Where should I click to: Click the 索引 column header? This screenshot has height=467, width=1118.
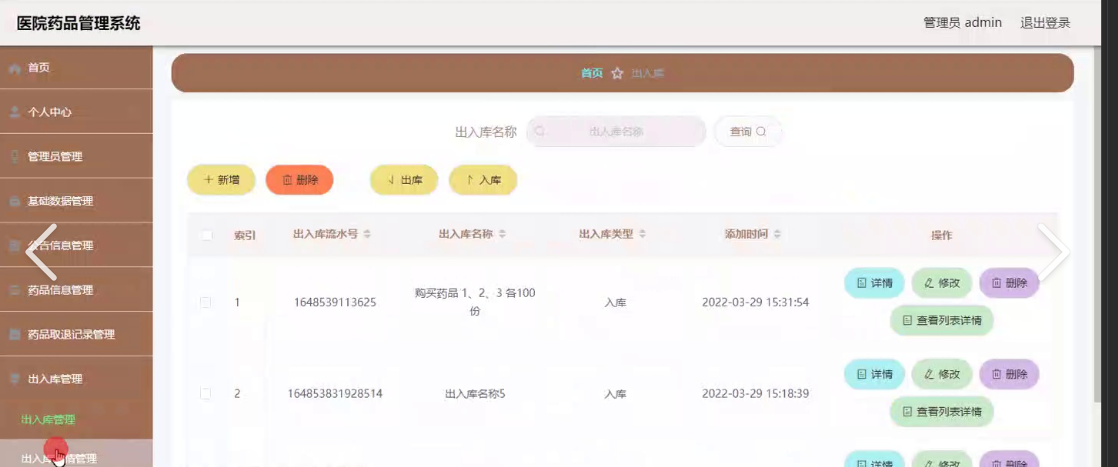tap(245, 235)
